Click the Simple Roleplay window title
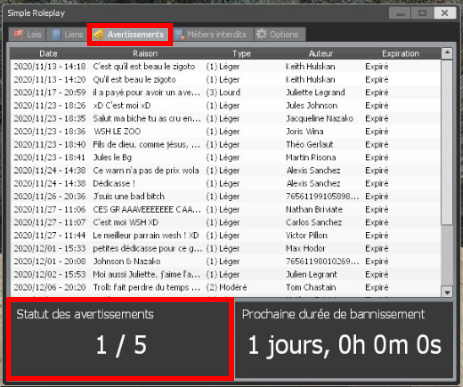463x387 pixels. pos(36,13)
